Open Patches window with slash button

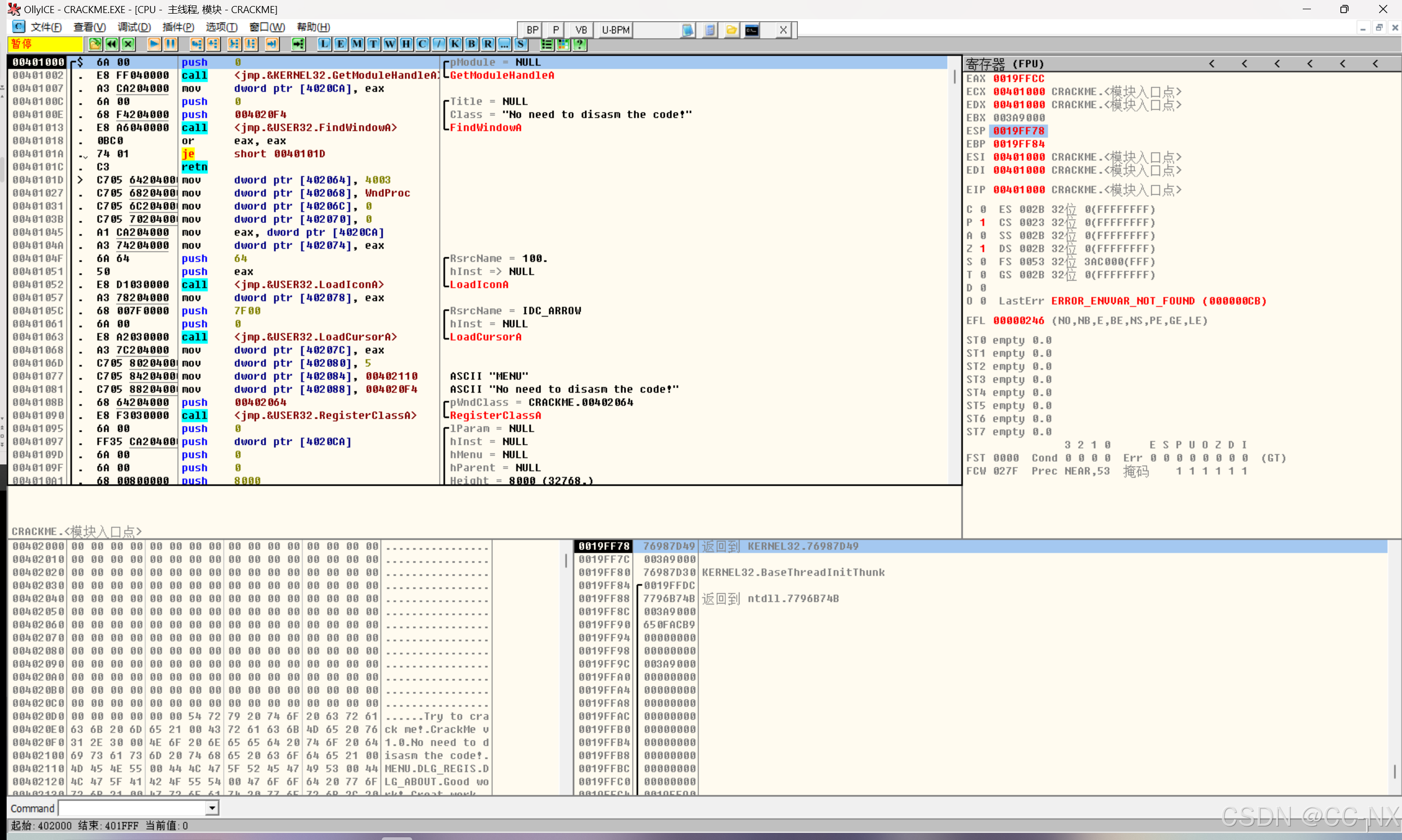pos(439,44)
